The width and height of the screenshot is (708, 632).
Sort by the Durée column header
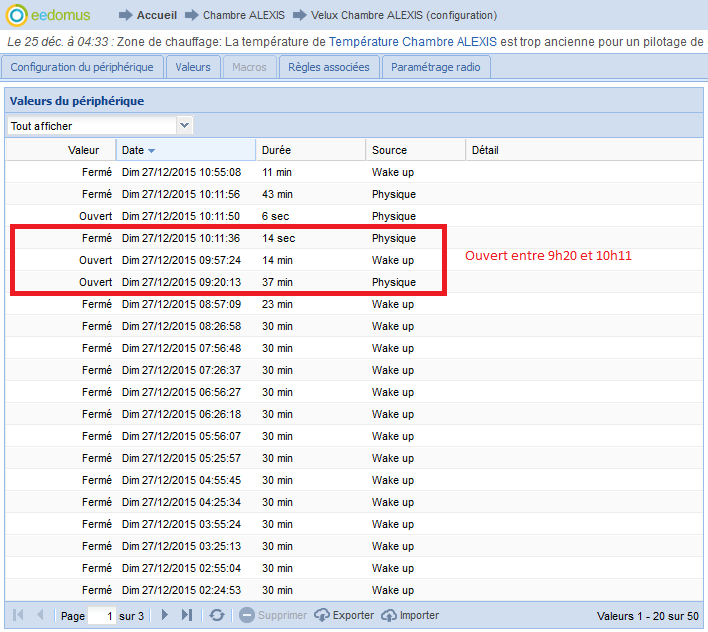coord(310,150)
